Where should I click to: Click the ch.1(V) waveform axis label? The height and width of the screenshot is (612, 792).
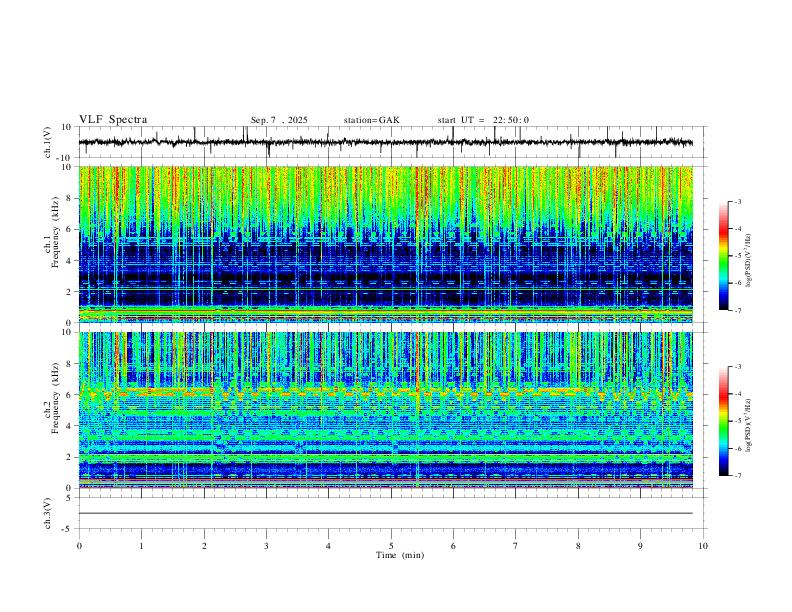tap(48, 142)
